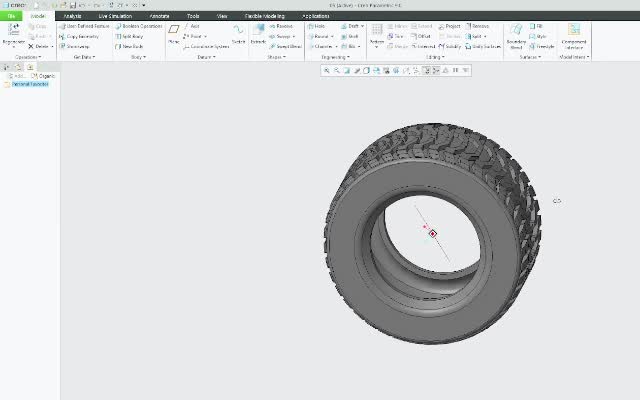Switch to the Analysis tab
Screen dimensions: 640x400
[x=72, y=16]
